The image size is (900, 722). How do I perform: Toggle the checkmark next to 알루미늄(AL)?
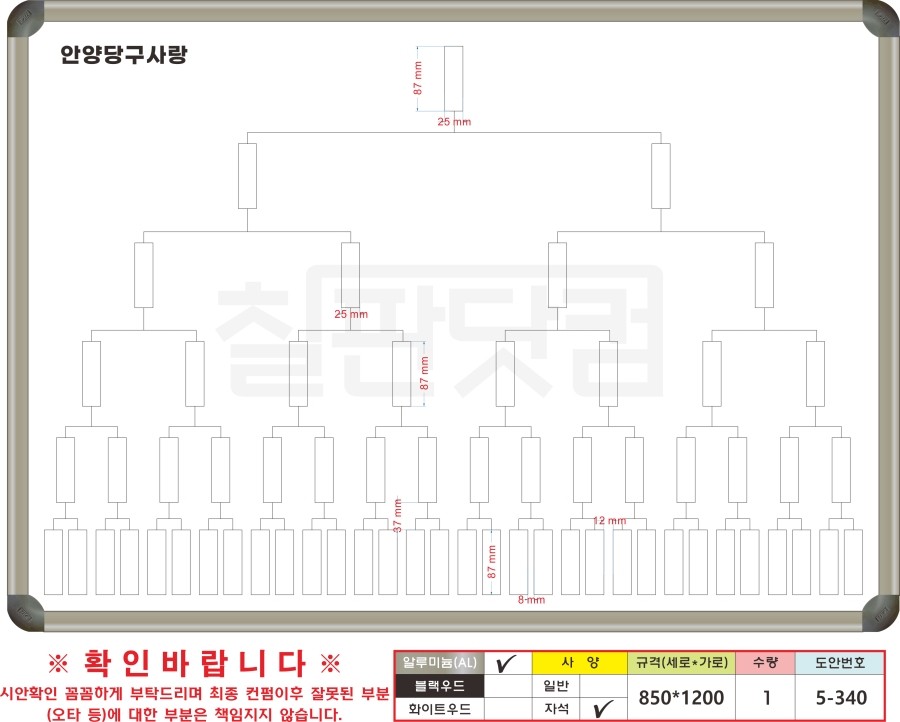[507, 663]
